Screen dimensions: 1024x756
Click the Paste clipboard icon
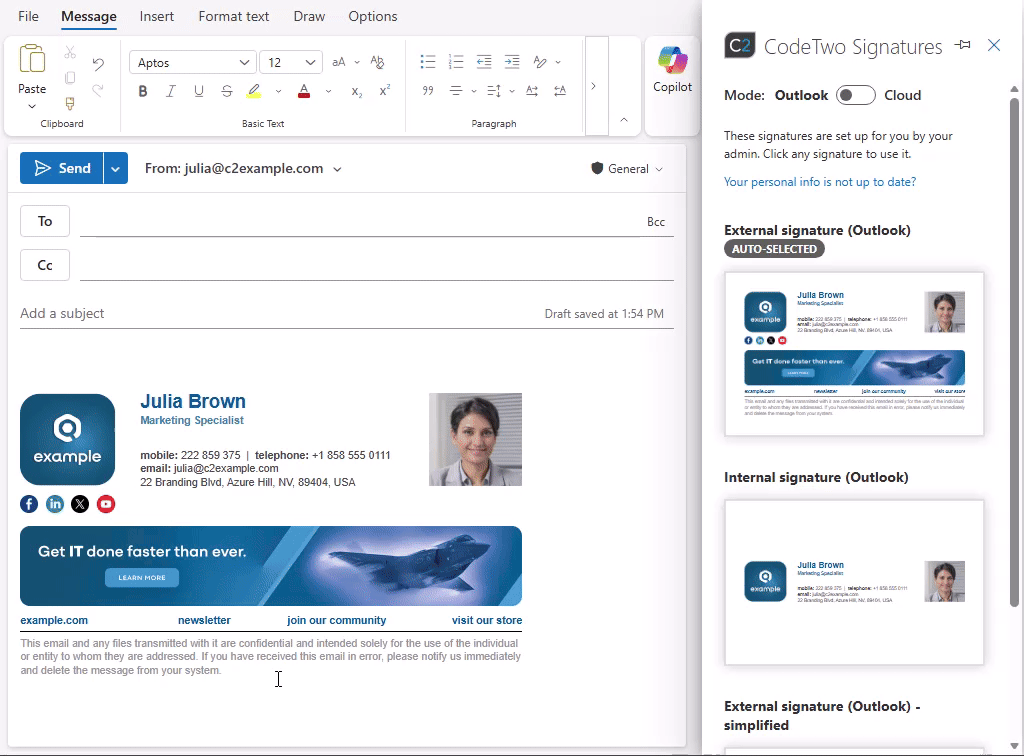coord(32,59)
